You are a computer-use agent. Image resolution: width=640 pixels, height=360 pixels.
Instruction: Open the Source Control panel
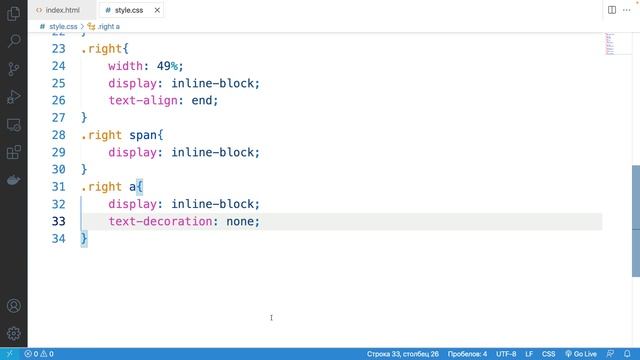tap(13, 69)
